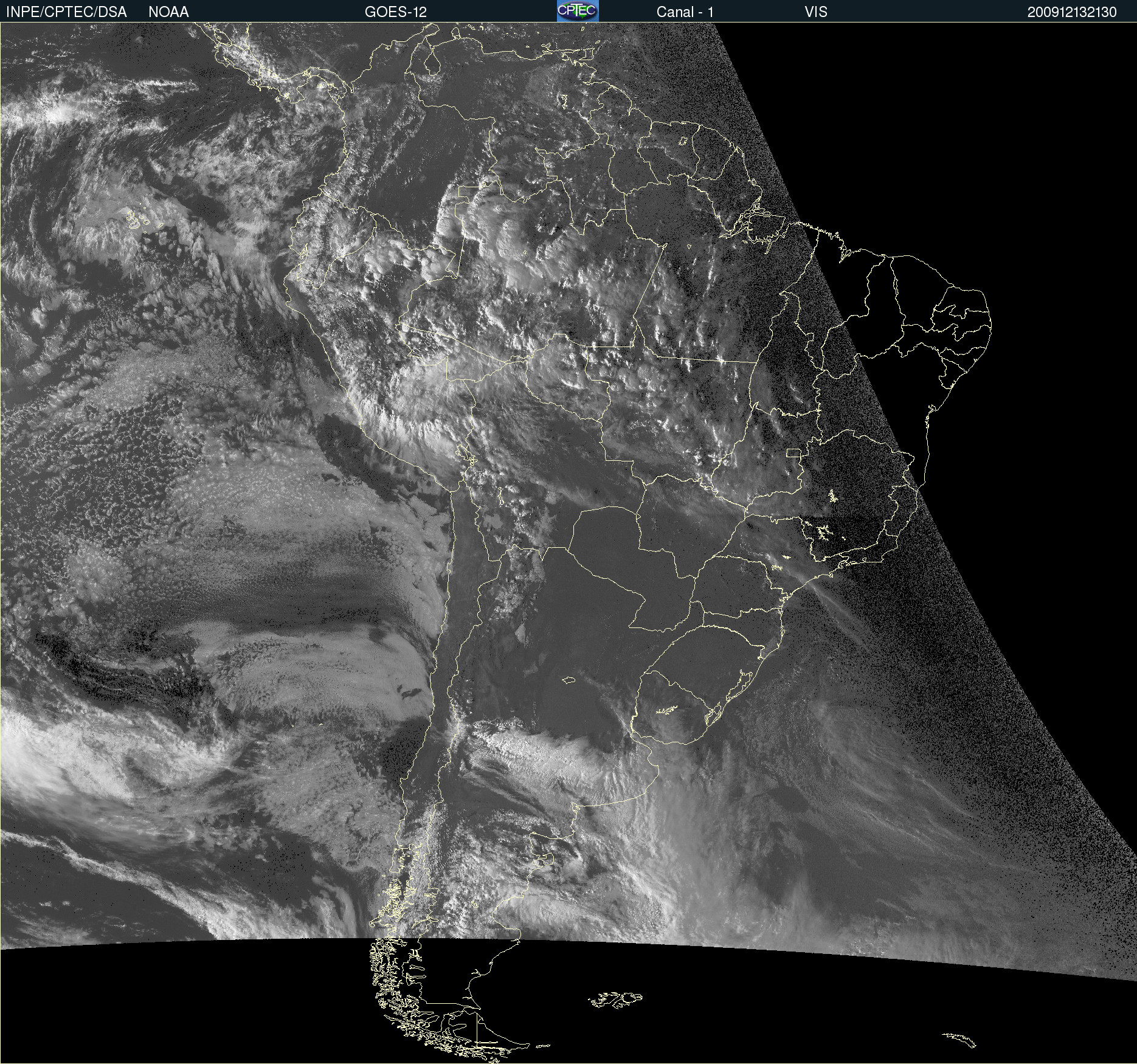Select the Canal - 1 label
Viewport: 1137px width, 1064px height.
[685, 12]
